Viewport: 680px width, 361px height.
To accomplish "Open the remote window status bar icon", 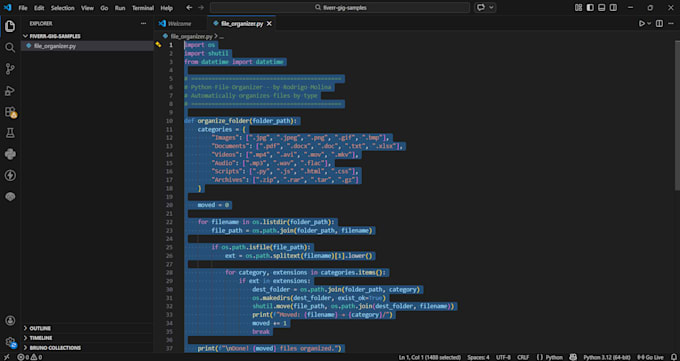I will pyautogui.click(x=7, y=357).
